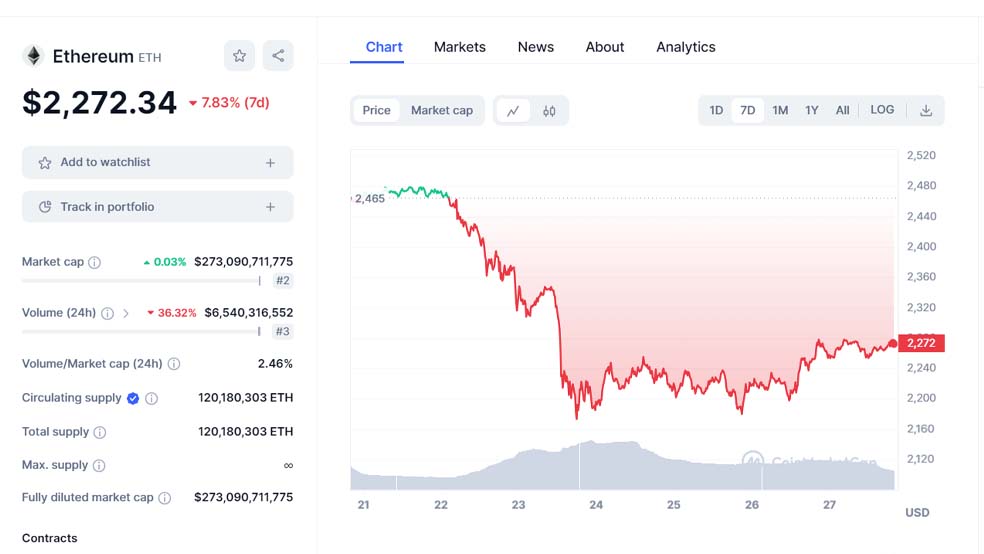
Task: Select the line chart type icon
Action: 513,111
